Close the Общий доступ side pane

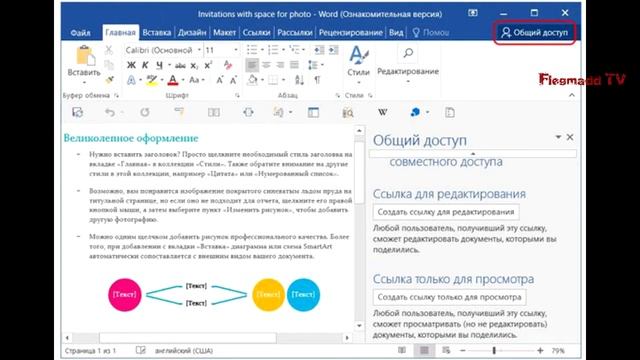pyautogui.click(x=570, y=137)
